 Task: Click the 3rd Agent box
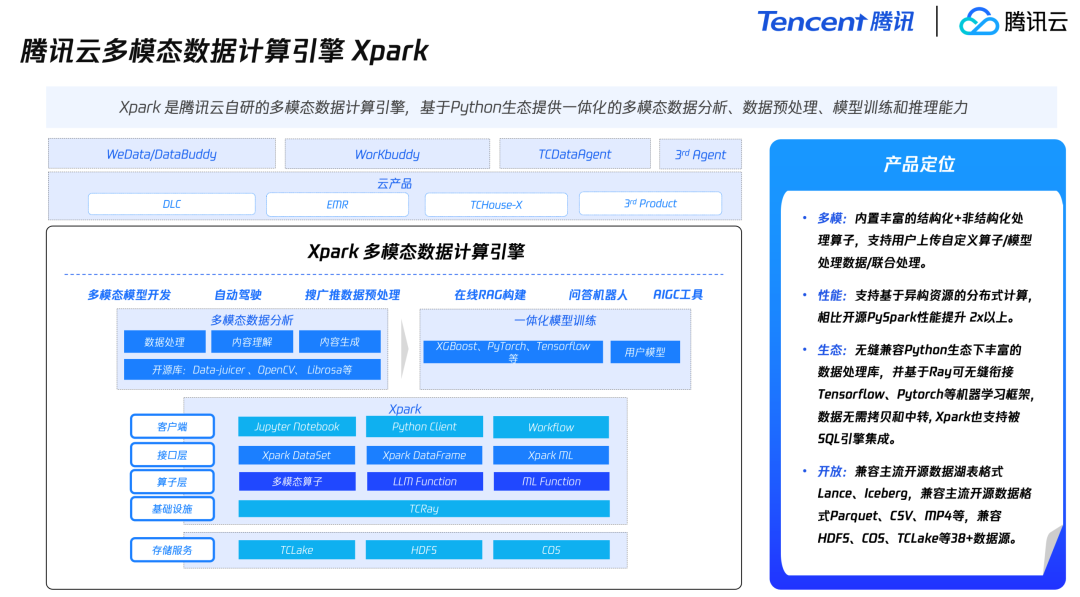click(x=700, y=154)
